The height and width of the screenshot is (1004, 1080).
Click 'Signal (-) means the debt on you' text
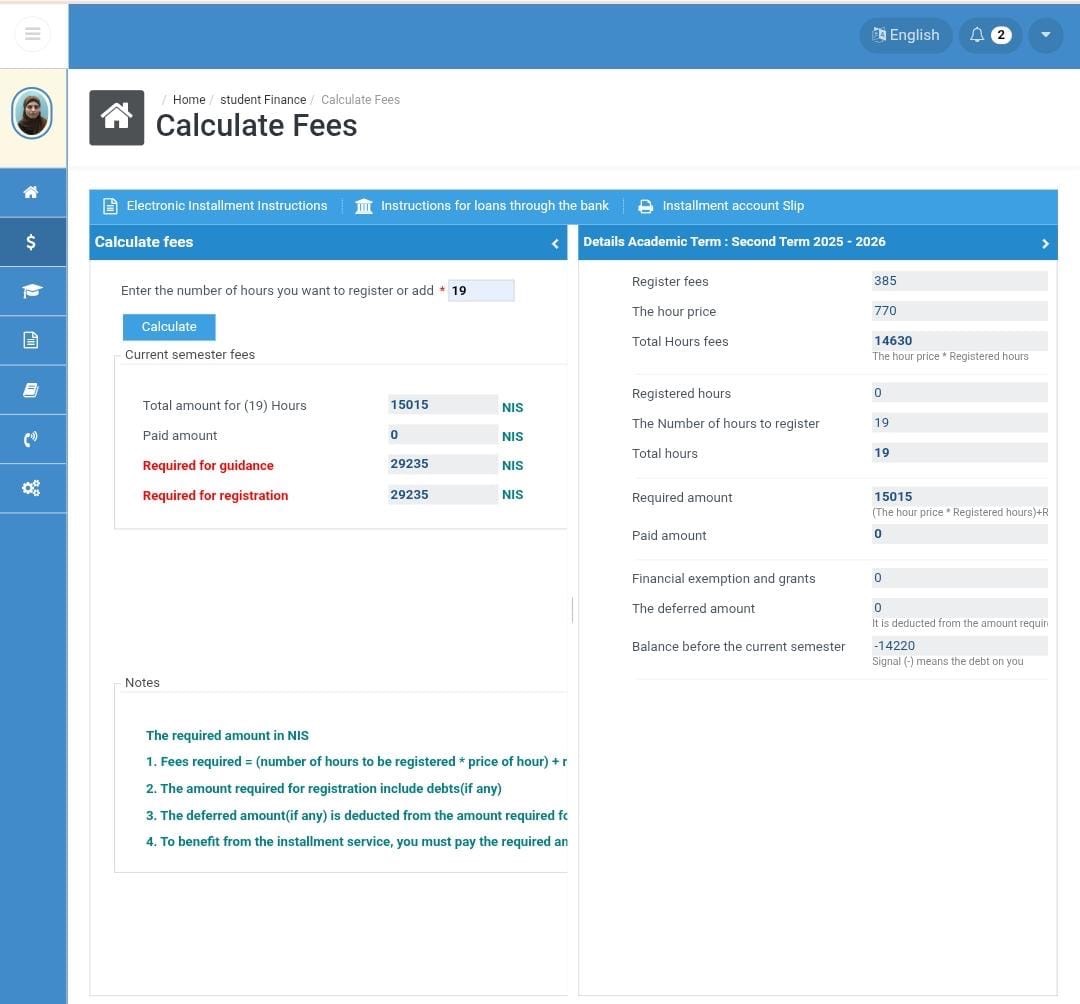pos(948,662)
